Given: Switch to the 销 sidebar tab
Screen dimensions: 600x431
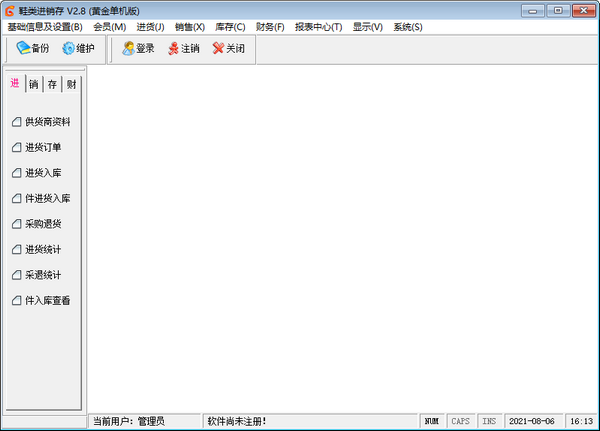Looking at the screenshot, I should click(x=34, y=84).
